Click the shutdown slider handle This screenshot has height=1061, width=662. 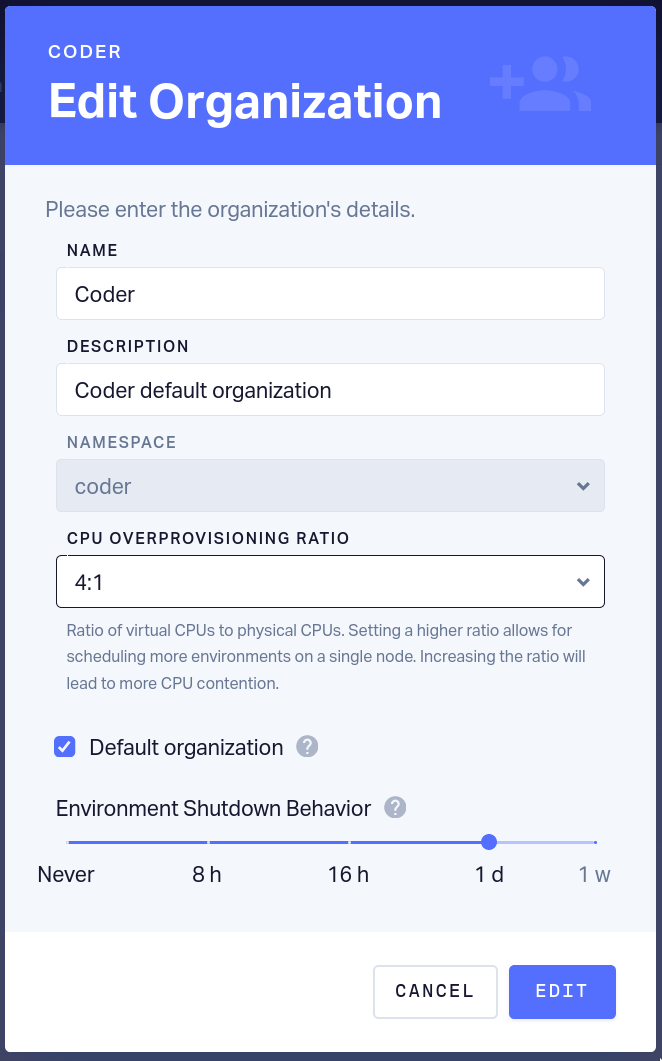point(489,842)
